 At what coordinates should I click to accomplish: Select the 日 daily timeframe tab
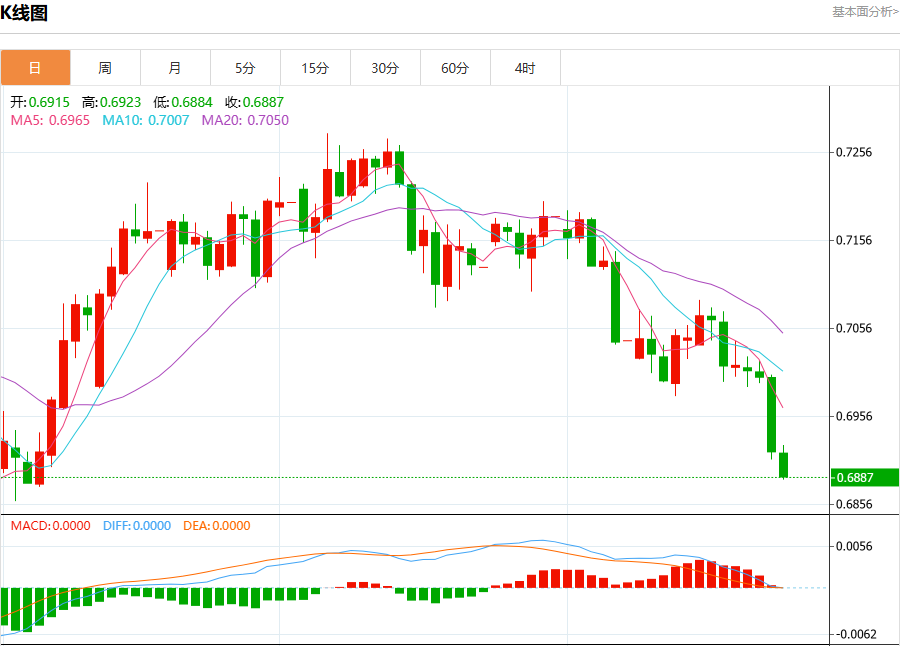pos(35,68)
